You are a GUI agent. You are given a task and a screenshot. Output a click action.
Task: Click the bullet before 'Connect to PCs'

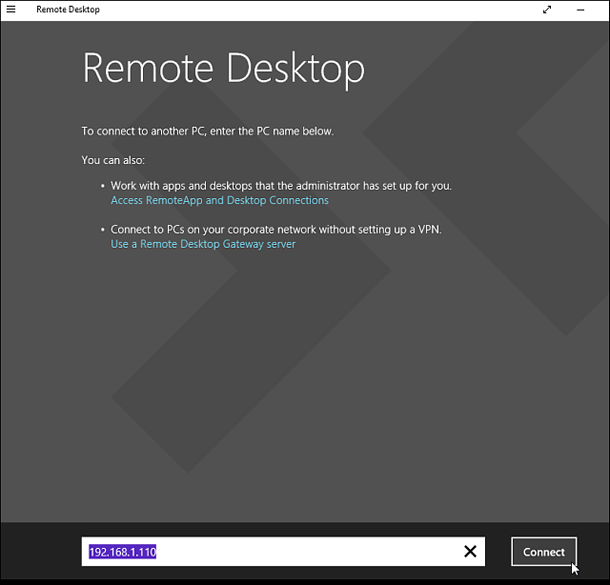click(x=102, y=230)
